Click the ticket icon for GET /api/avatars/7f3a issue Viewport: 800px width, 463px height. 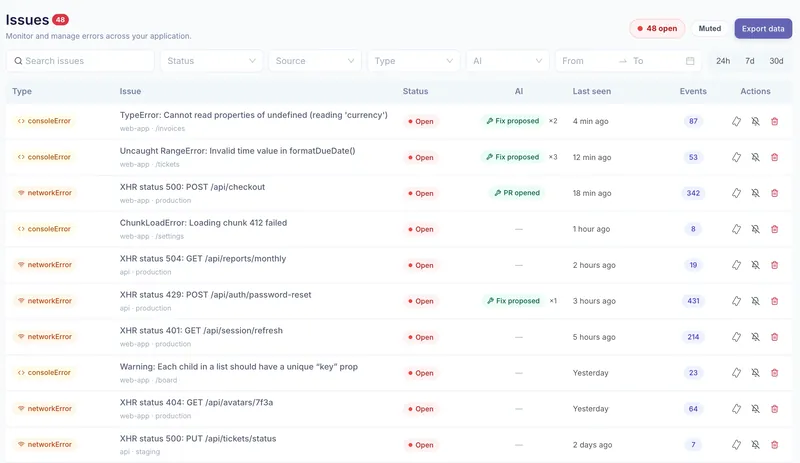coord(736,409)
